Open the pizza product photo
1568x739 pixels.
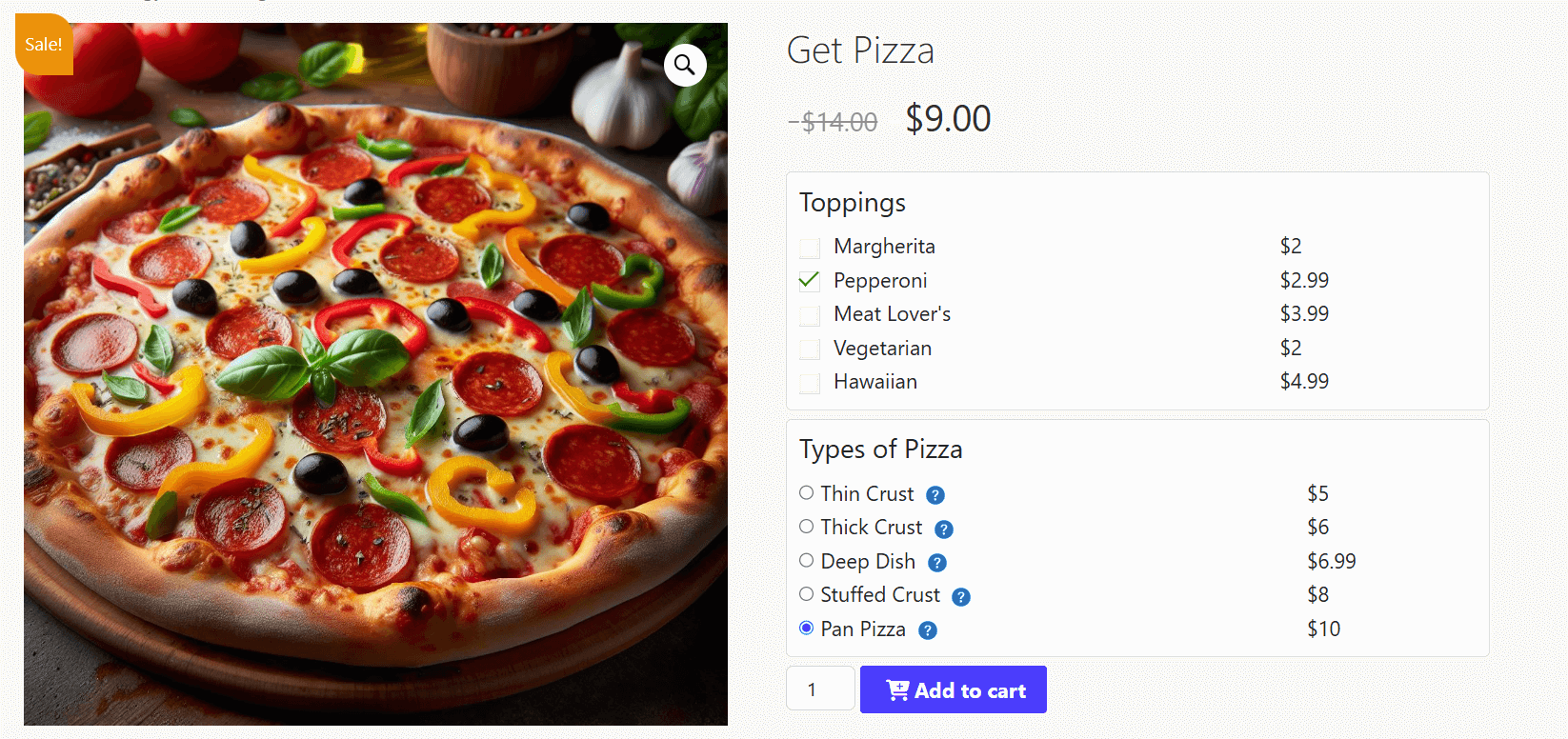(375, 400)
